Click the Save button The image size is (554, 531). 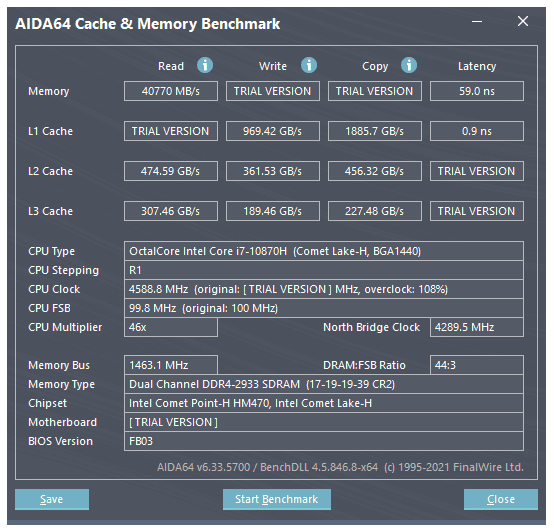coord(52,499)
